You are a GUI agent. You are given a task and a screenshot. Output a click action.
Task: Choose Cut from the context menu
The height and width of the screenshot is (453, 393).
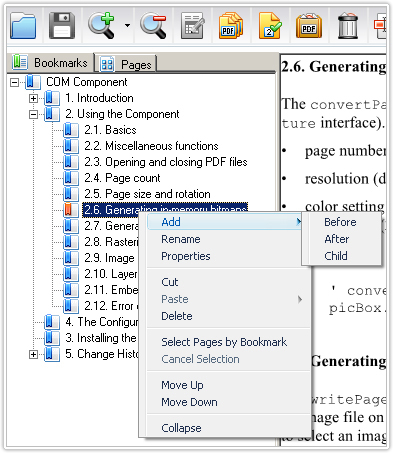click(170, 282)
